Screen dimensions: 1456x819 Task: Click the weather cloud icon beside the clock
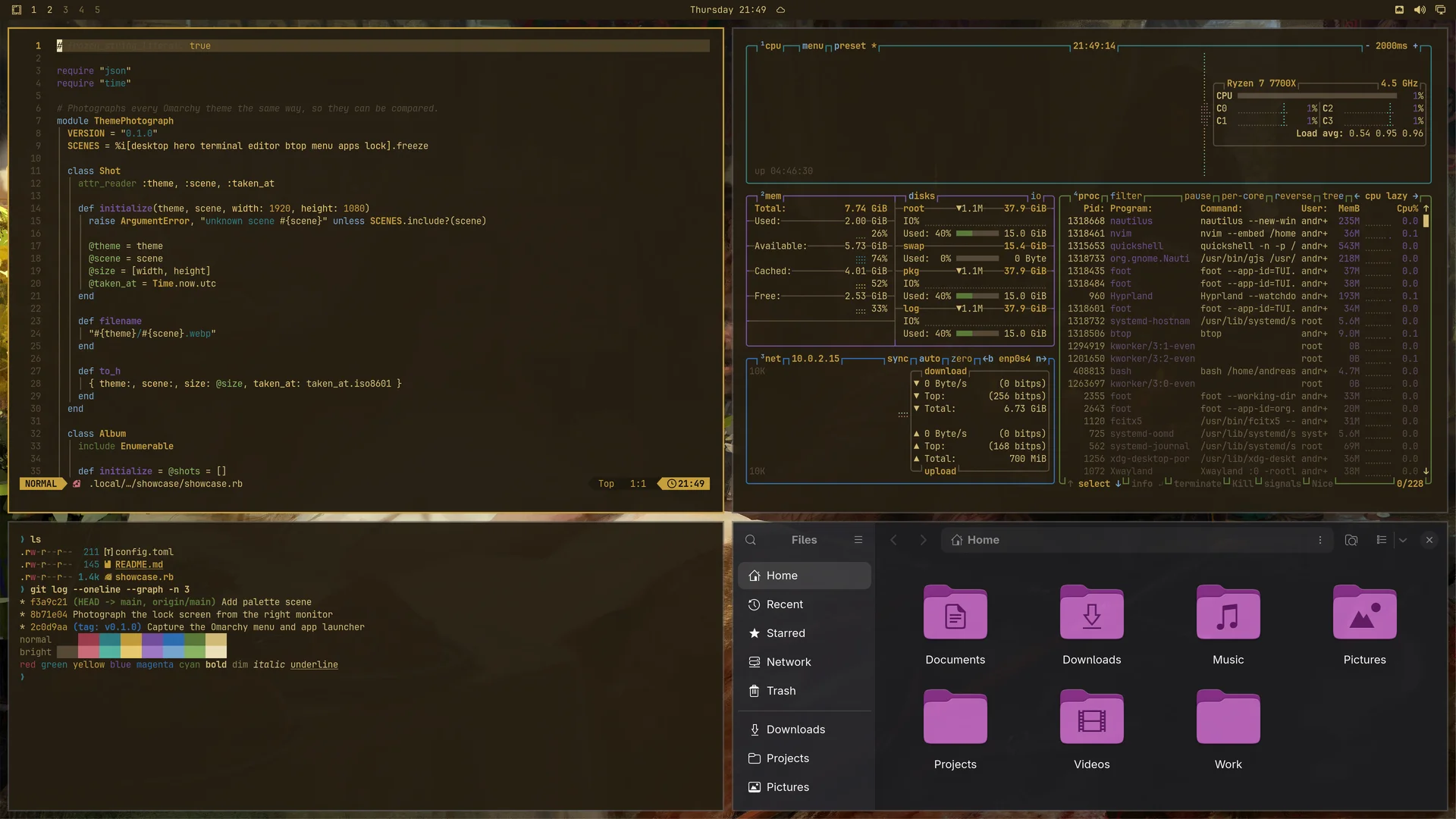click(x=780, y=10)
